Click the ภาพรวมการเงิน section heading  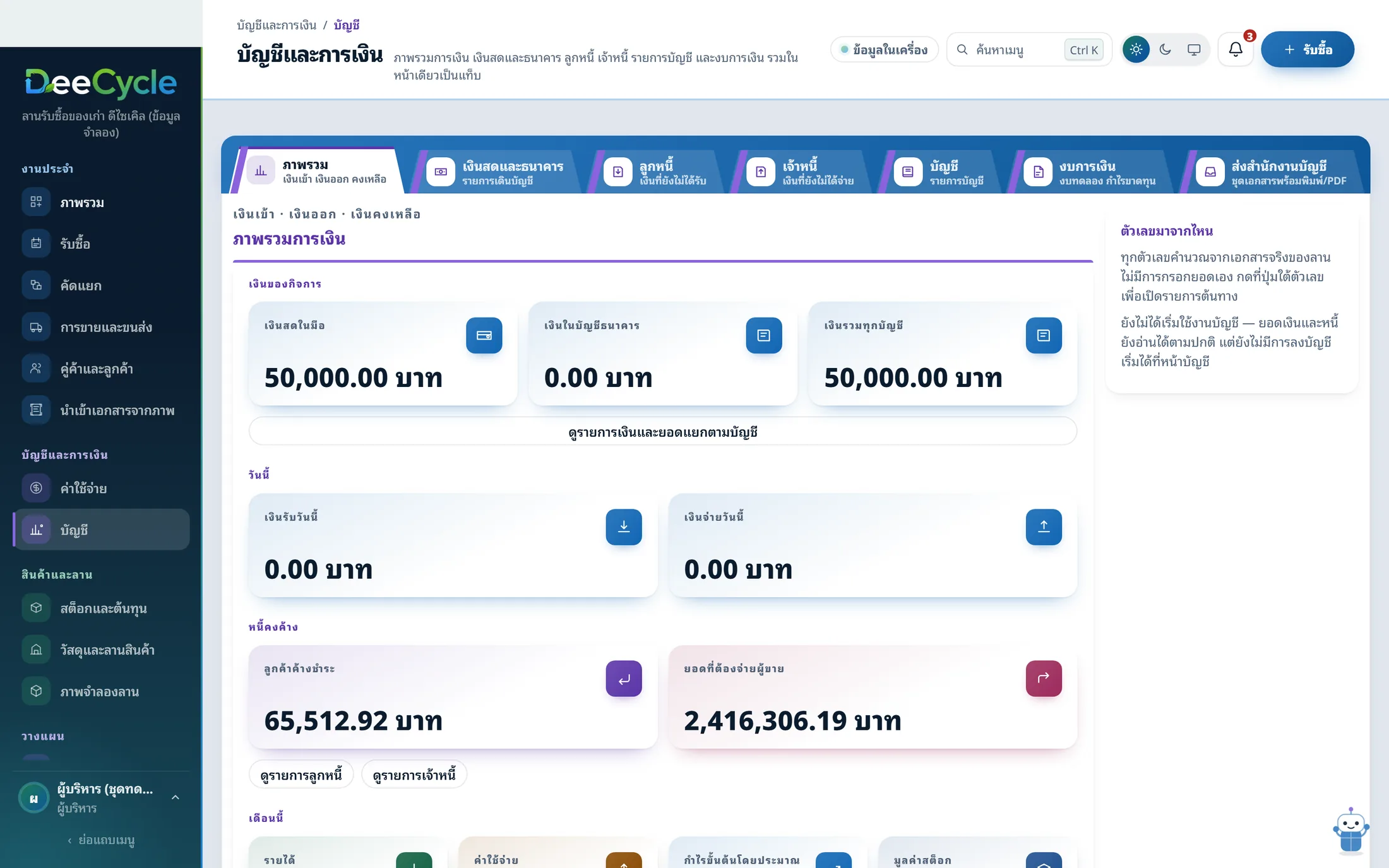coord(289,239)
